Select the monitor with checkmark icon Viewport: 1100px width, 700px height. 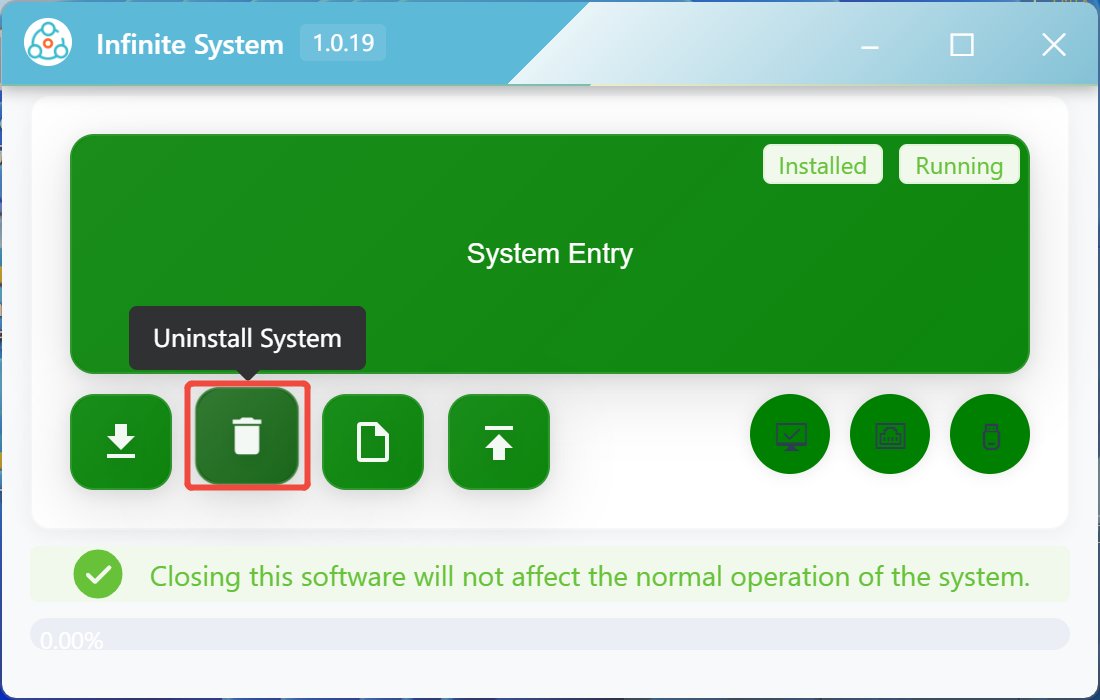(x=790, y=435)
